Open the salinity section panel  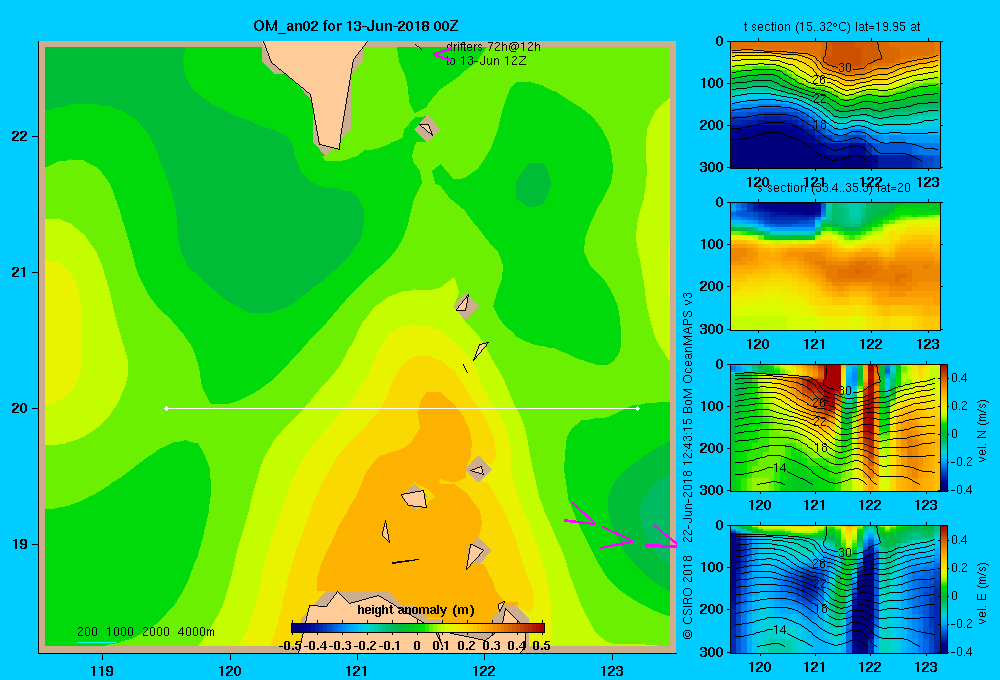[x=835, y=266]
